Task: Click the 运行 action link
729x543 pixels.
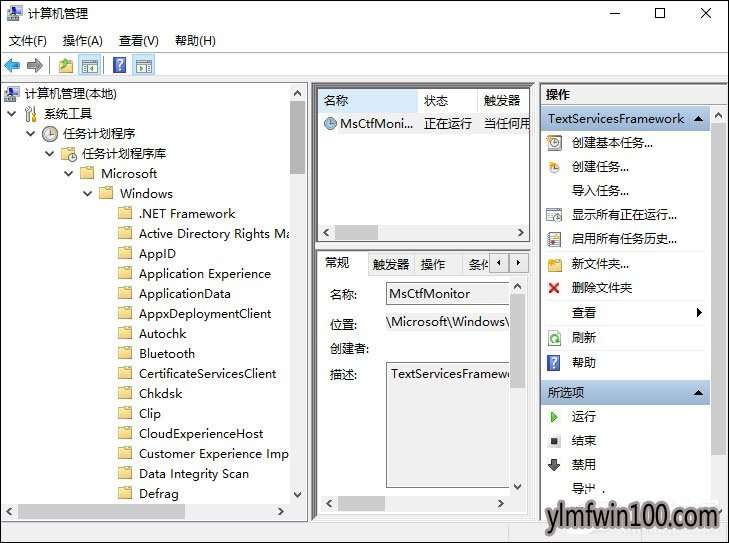Action: tap(583, 417)
